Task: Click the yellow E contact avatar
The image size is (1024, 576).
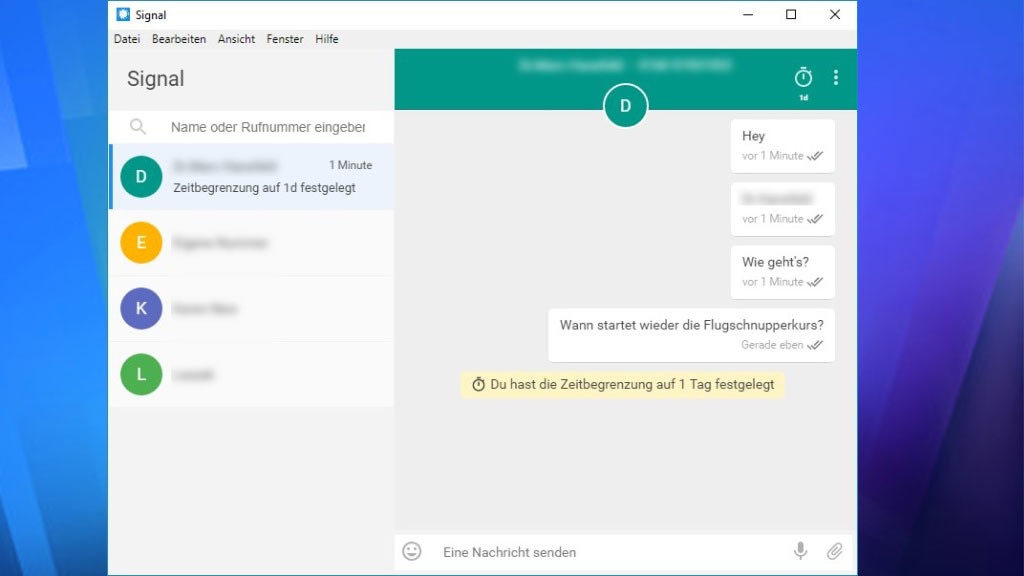Action: point(141,243)
